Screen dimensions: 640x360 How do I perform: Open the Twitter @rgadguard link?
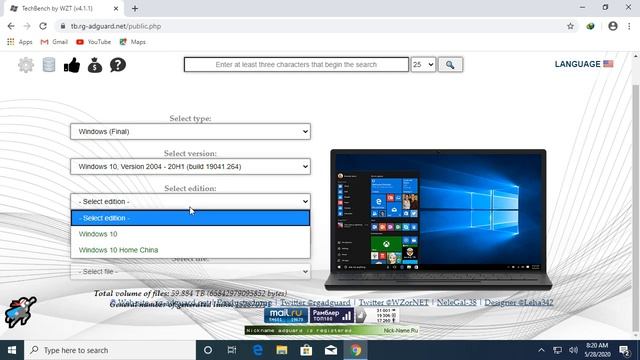tap(315, 302)
